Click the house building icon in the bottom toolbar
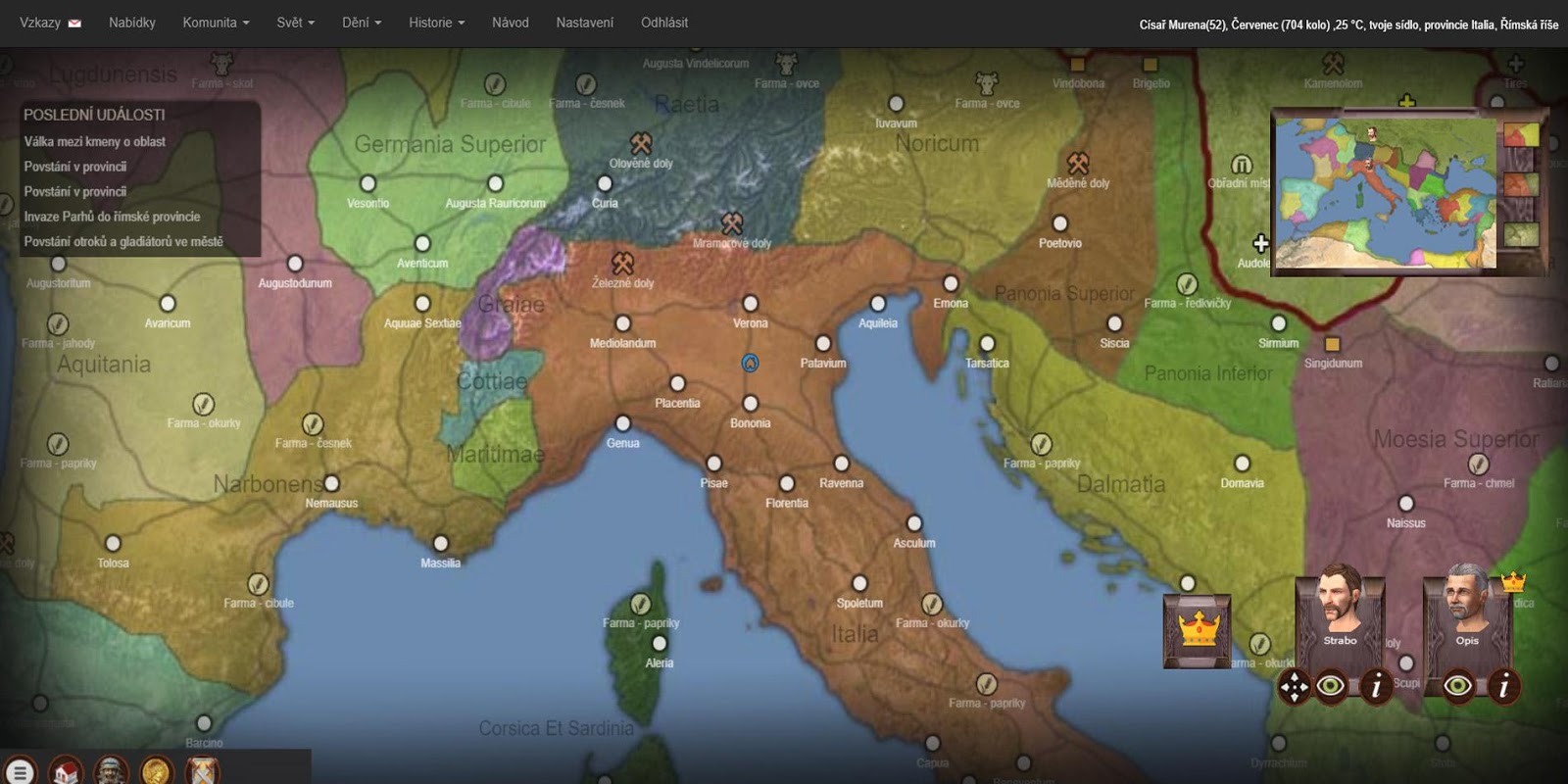 [x=66, y=772]
